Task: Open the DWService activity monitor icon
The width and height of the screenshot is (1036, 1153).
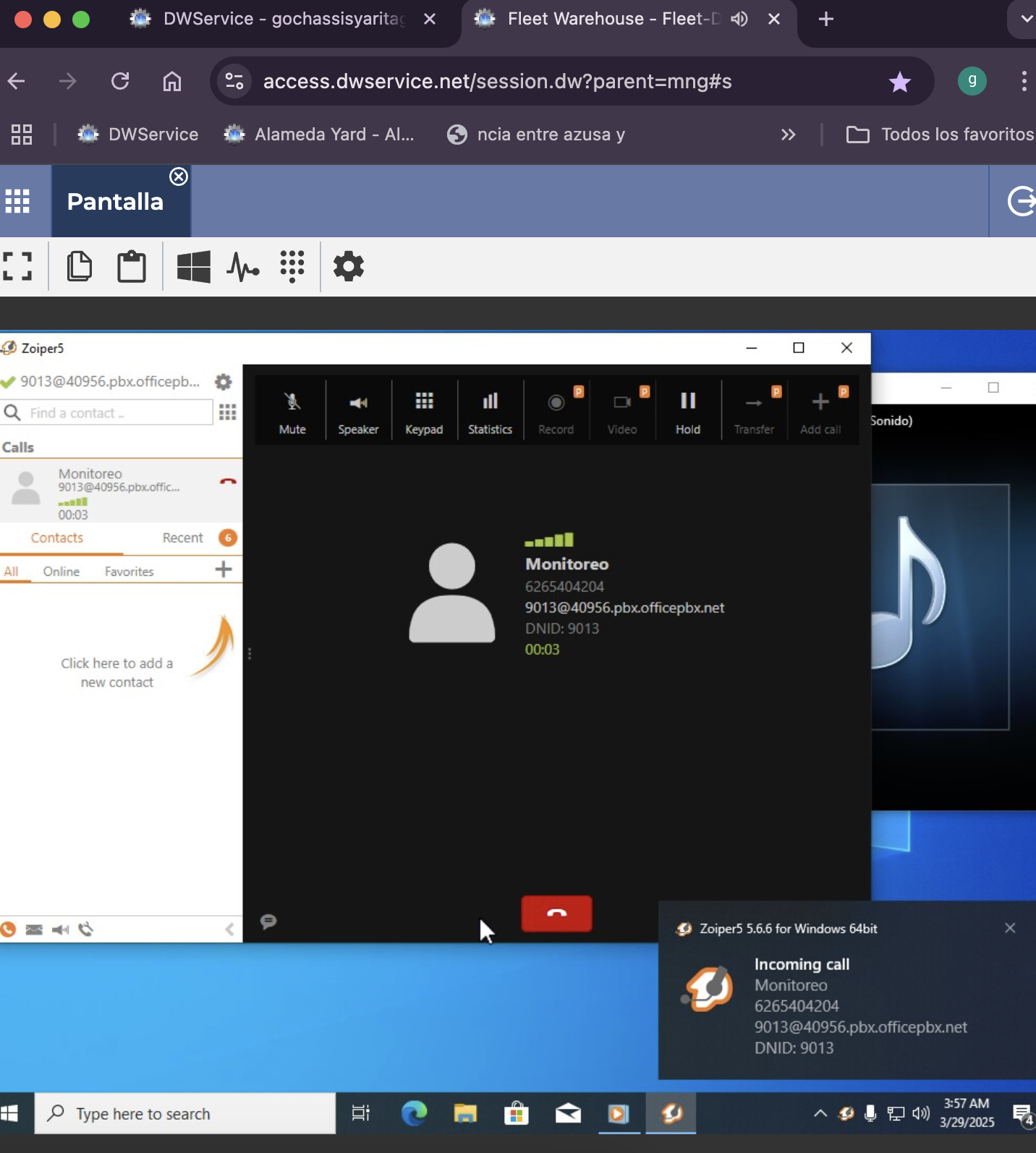Action: click(243, 267)
